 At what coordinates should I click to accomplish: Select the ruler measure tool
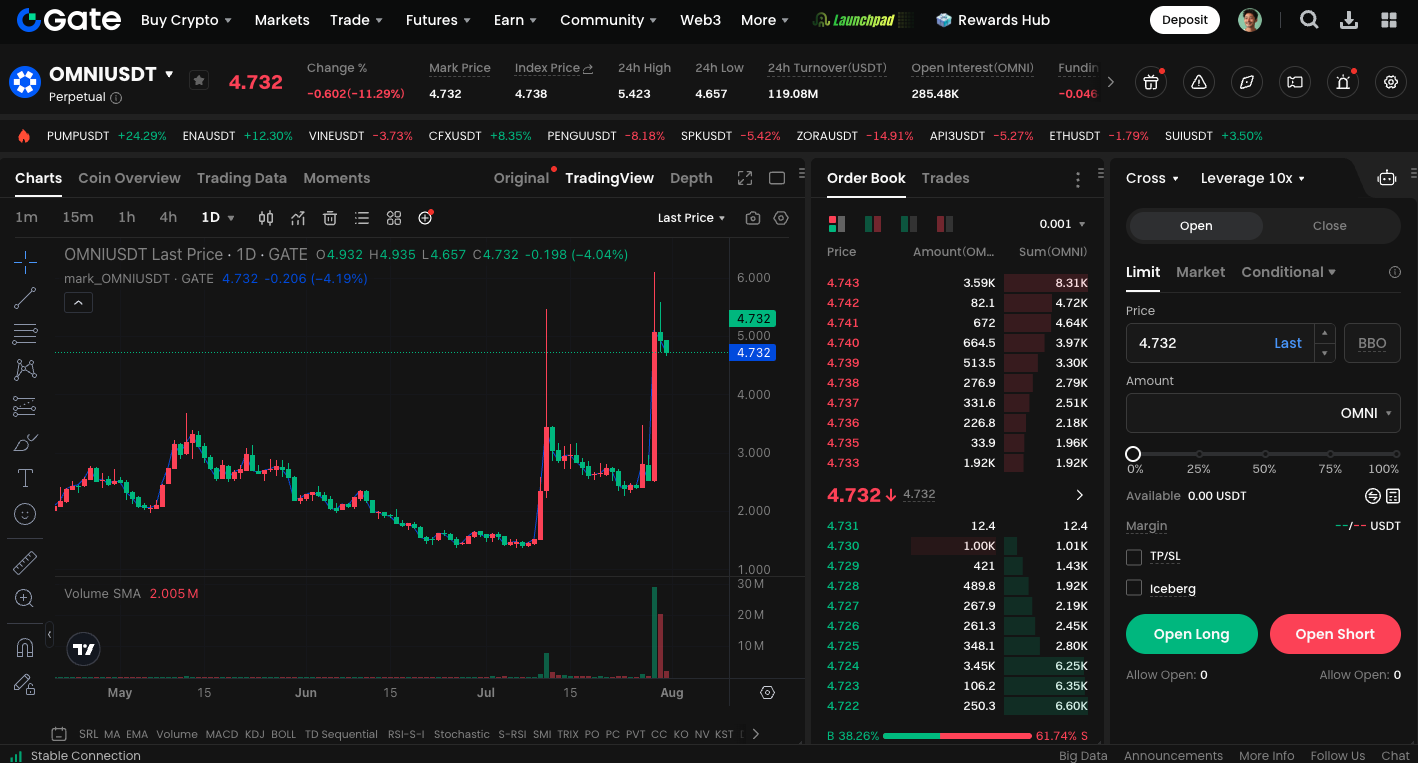click(26, 563)
